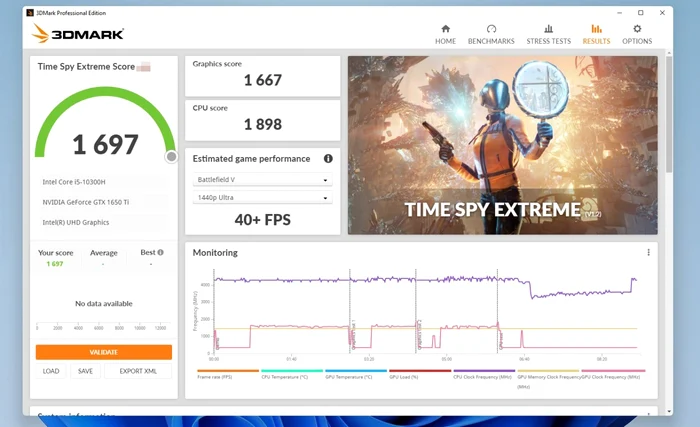
Task: Open Monitoring panel three-dot menu
Action: click(x=648, y=252)
